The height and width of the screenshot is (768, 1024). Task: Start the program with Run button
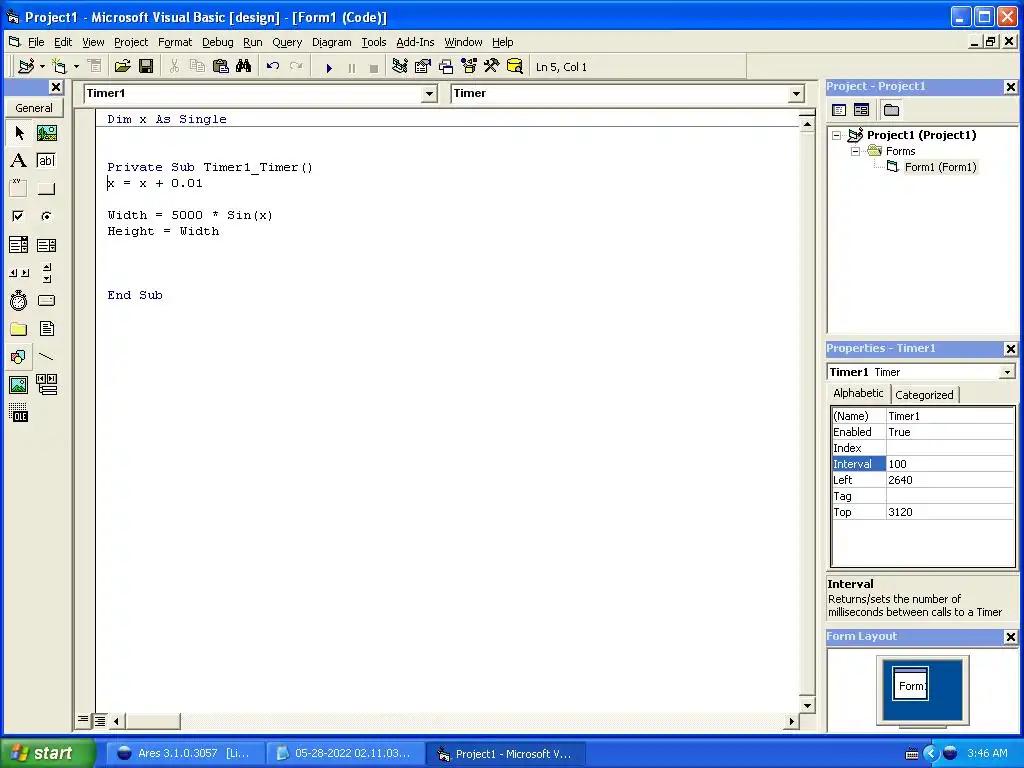click(329, 67)
